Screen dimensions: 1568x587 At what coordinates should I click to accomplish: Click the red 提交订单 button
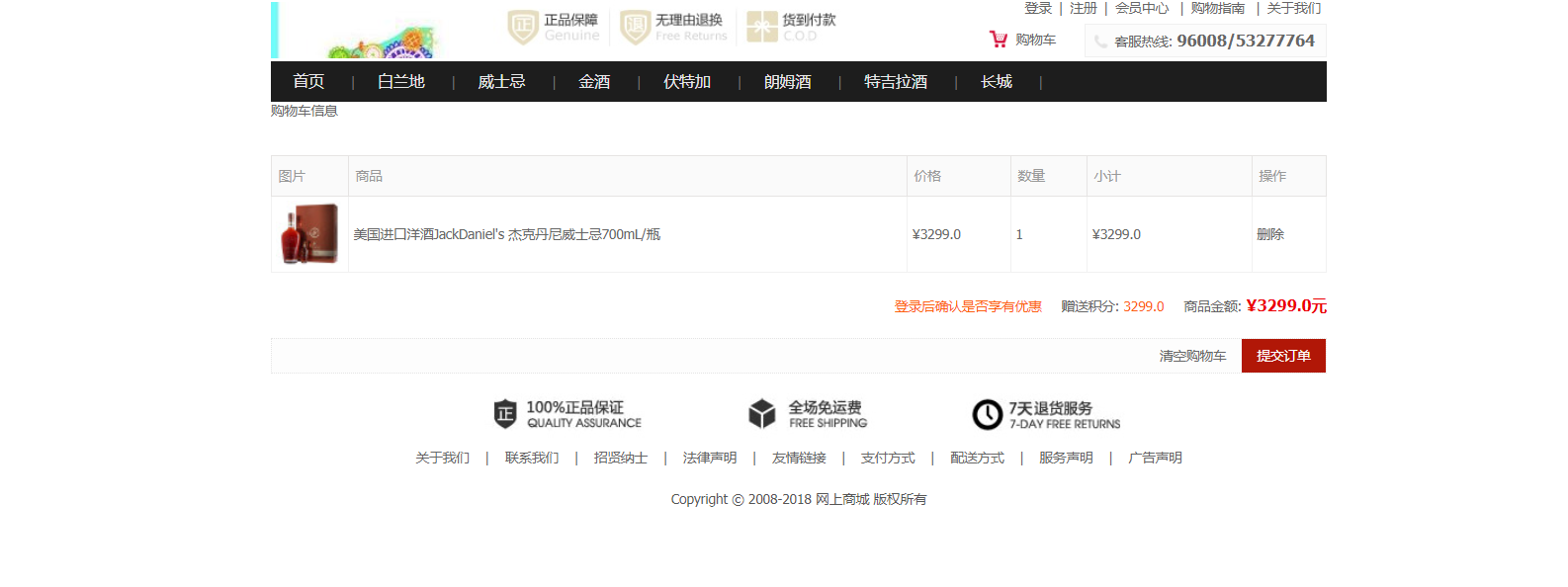[x=1283, y=356]
